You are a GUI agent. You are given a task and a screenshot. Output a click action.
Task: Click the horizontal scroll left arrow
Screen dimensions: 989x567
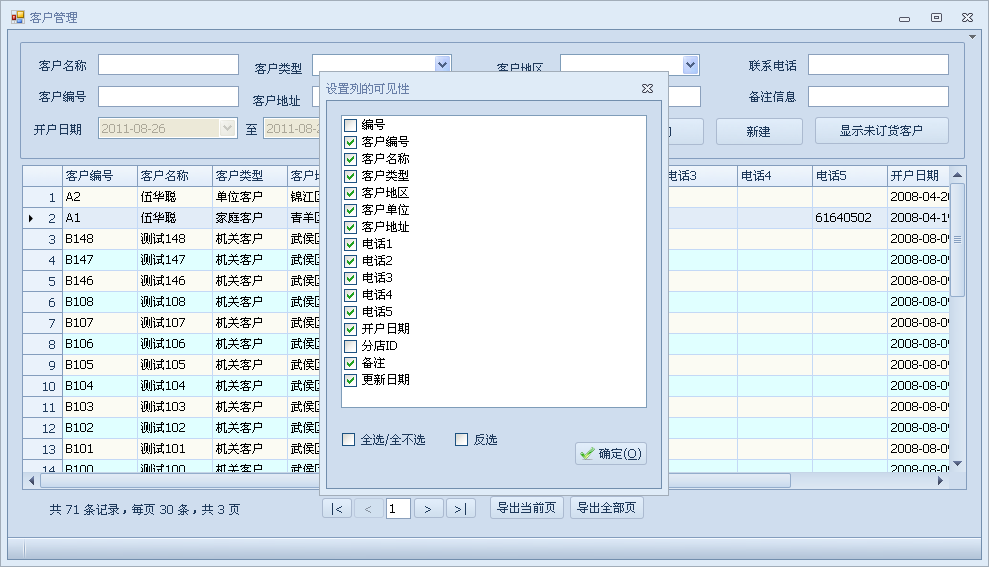(x=32, y=481)
